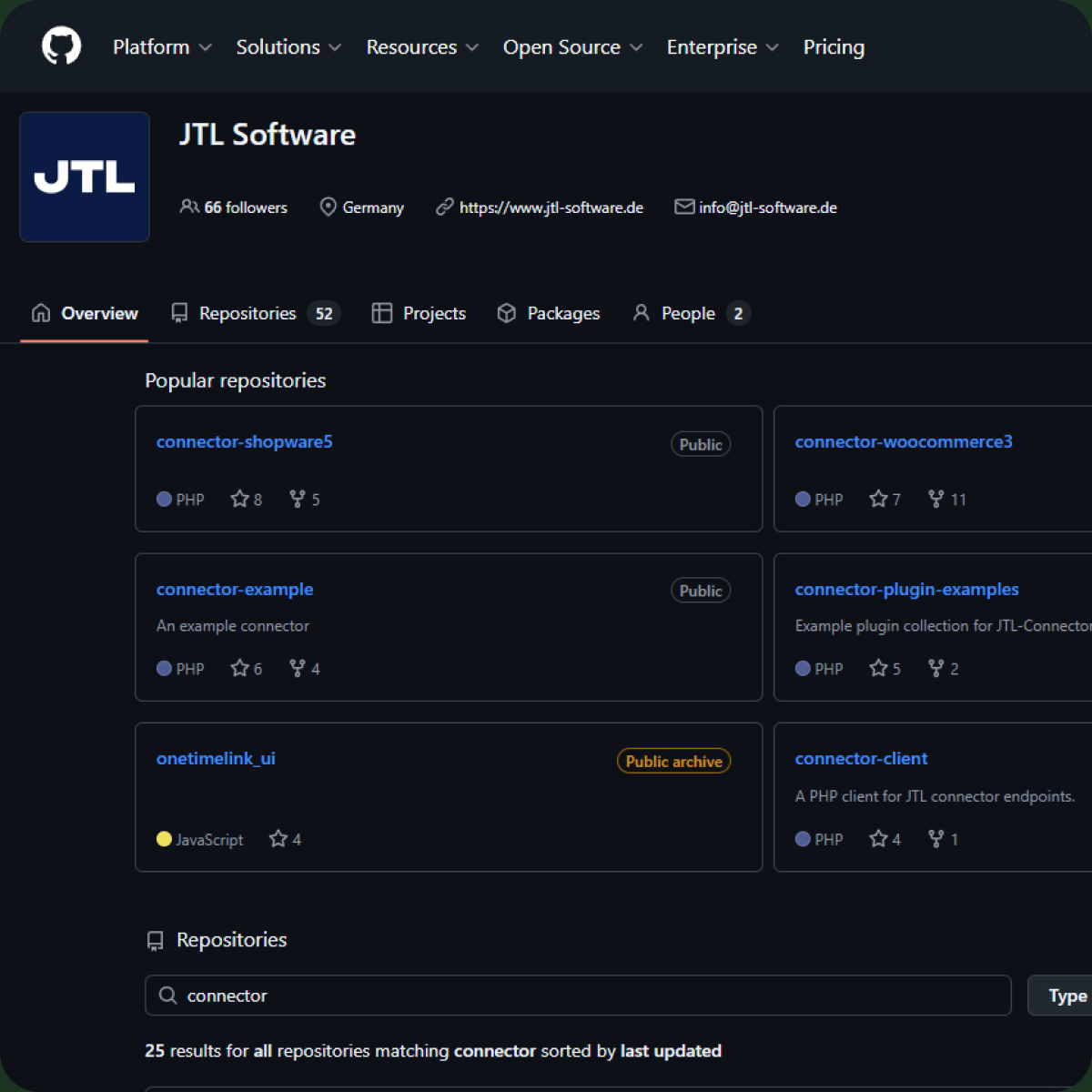Click the Overview home icon
This screenshot has height=1092, width=1092.
pos(41,313)
